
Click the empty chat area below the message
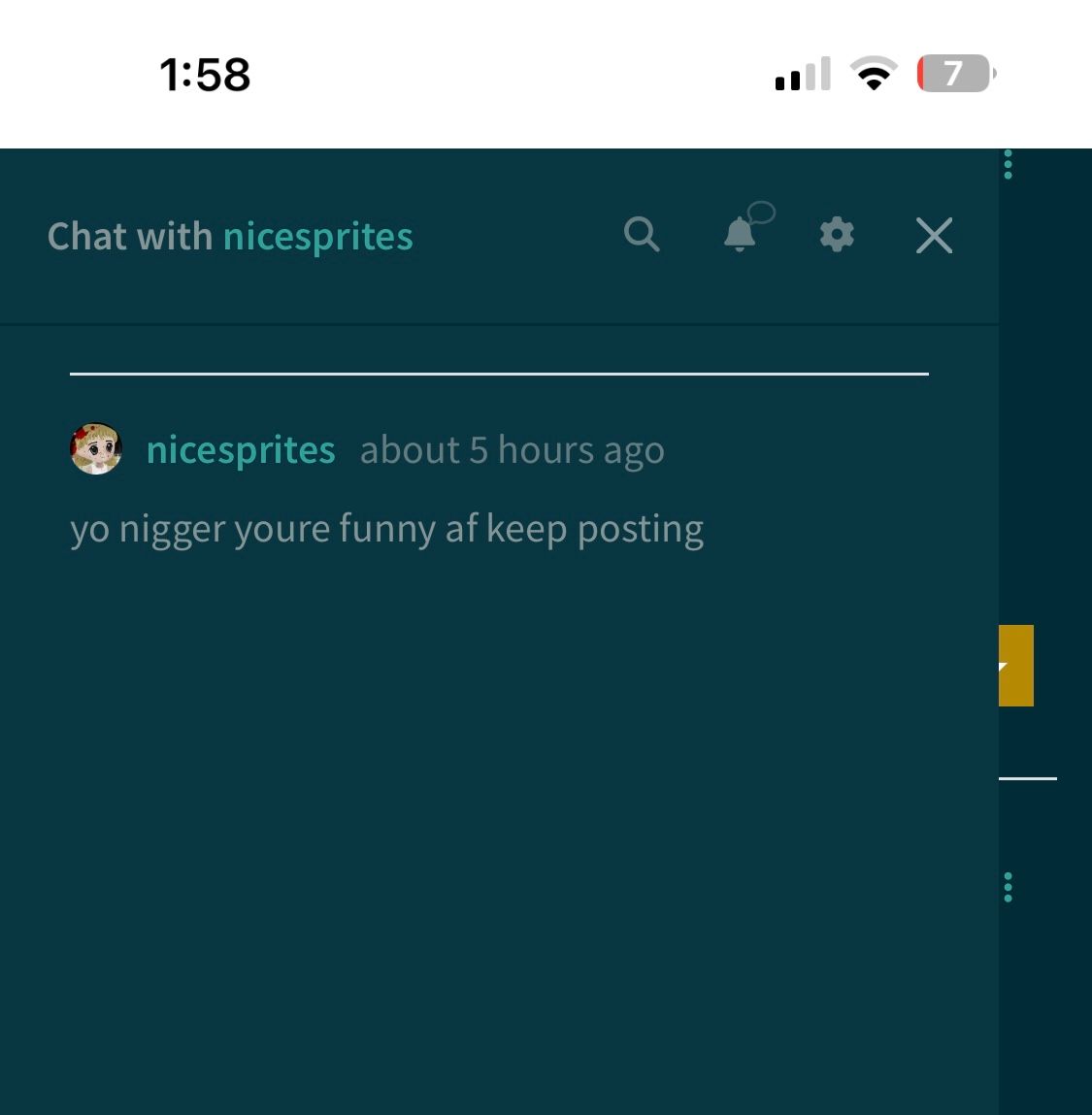(x=498, y=818)
